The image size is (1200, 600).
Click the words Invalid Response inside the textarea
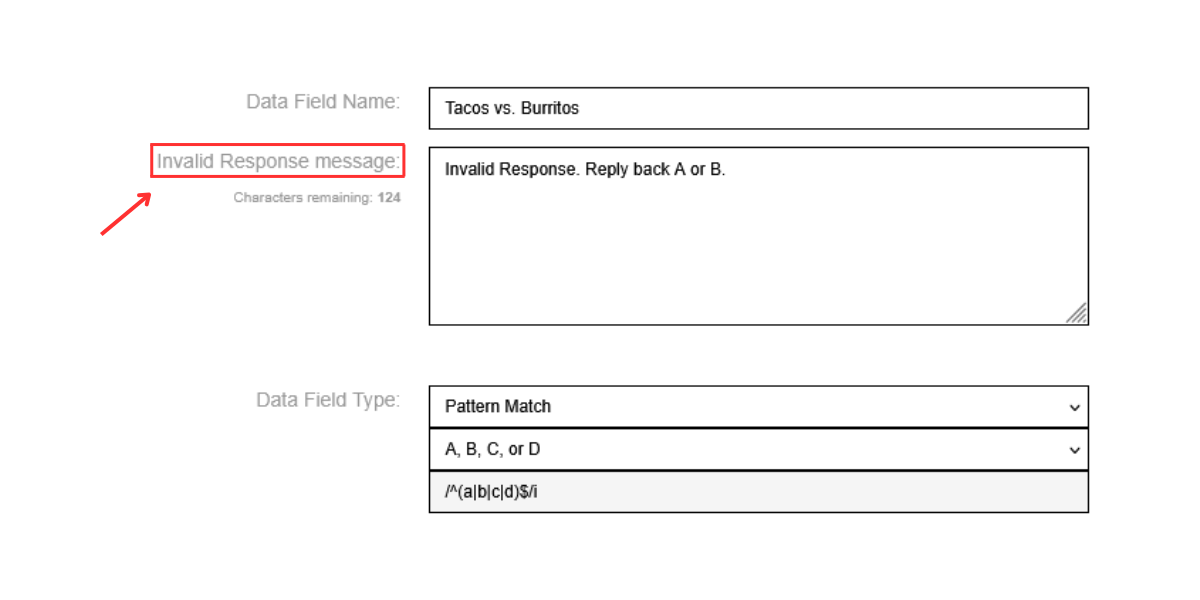[x=512, y=170]
